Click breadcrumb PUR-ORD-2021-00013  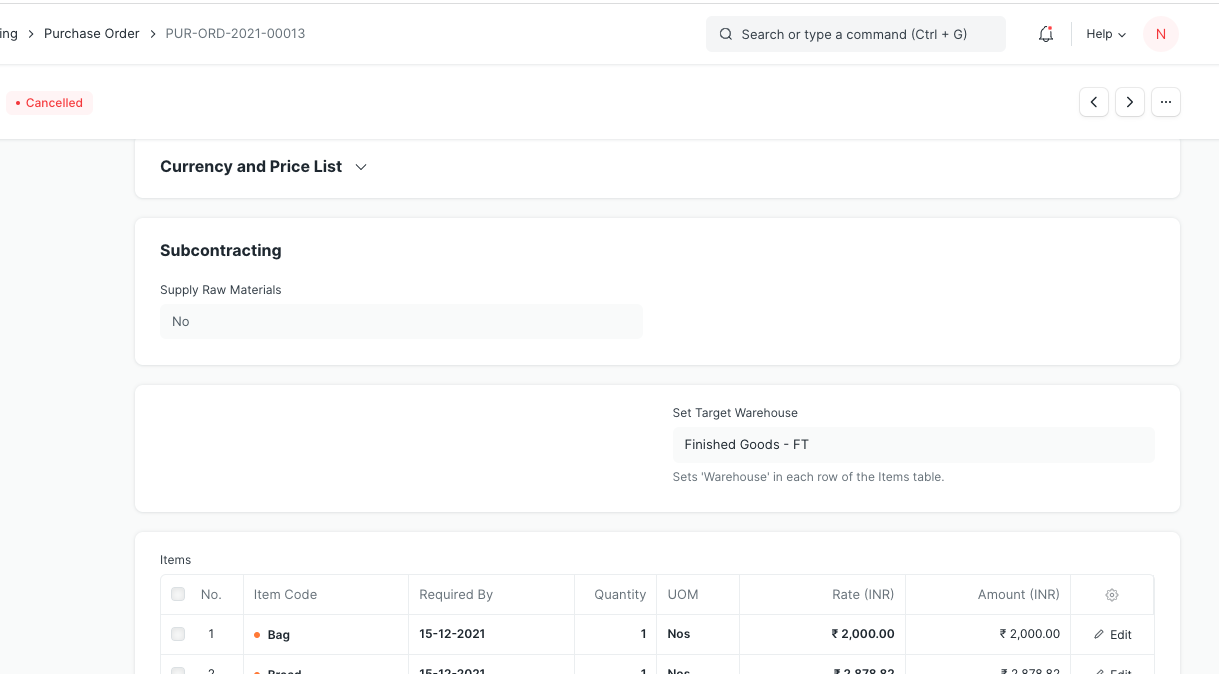point(235,34)
